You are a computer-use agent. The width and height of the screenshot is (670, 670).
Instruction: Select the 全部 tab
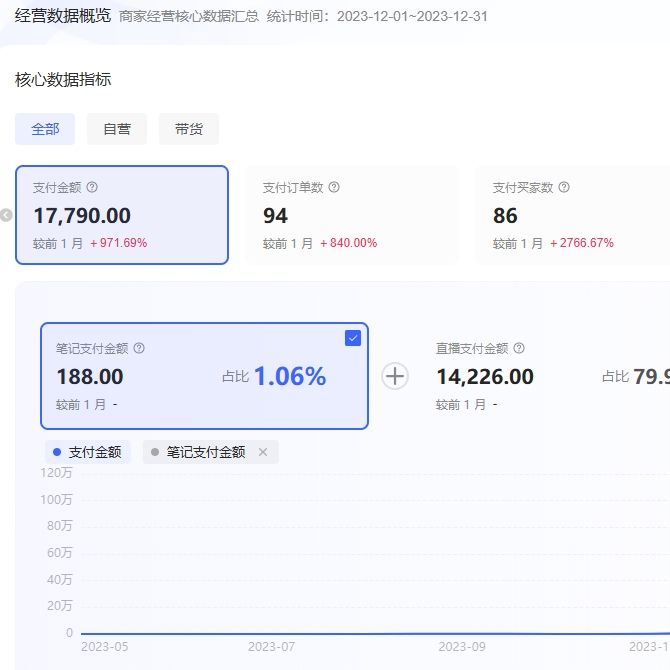(x=45, y=129)
